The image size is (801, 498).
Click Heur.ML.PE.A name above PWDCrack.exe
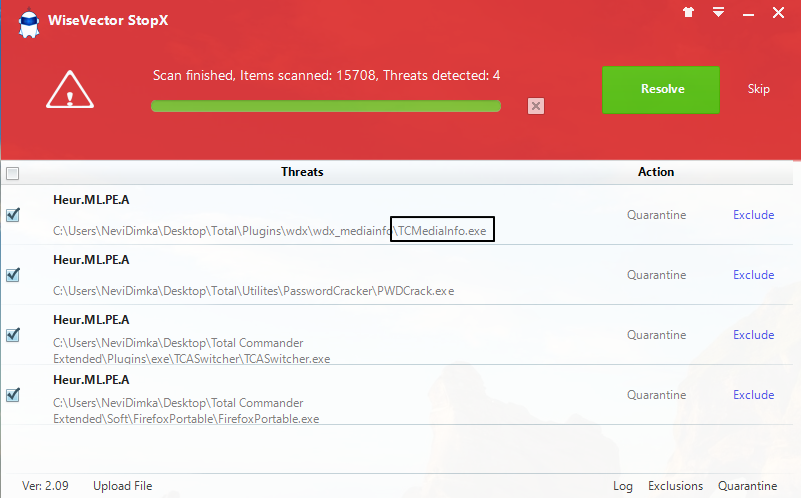tap(91, 259)
